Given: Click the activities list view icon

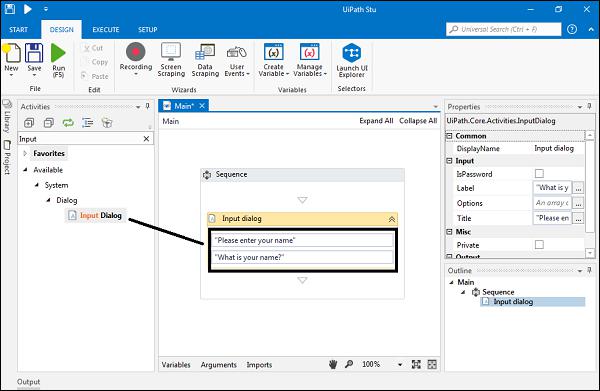Looking at the screenshot, I should (88, 123).
